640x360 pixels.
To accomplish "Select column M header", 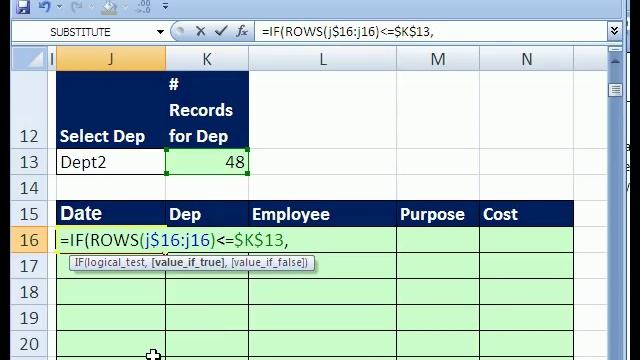I will [x=438, y=59].
